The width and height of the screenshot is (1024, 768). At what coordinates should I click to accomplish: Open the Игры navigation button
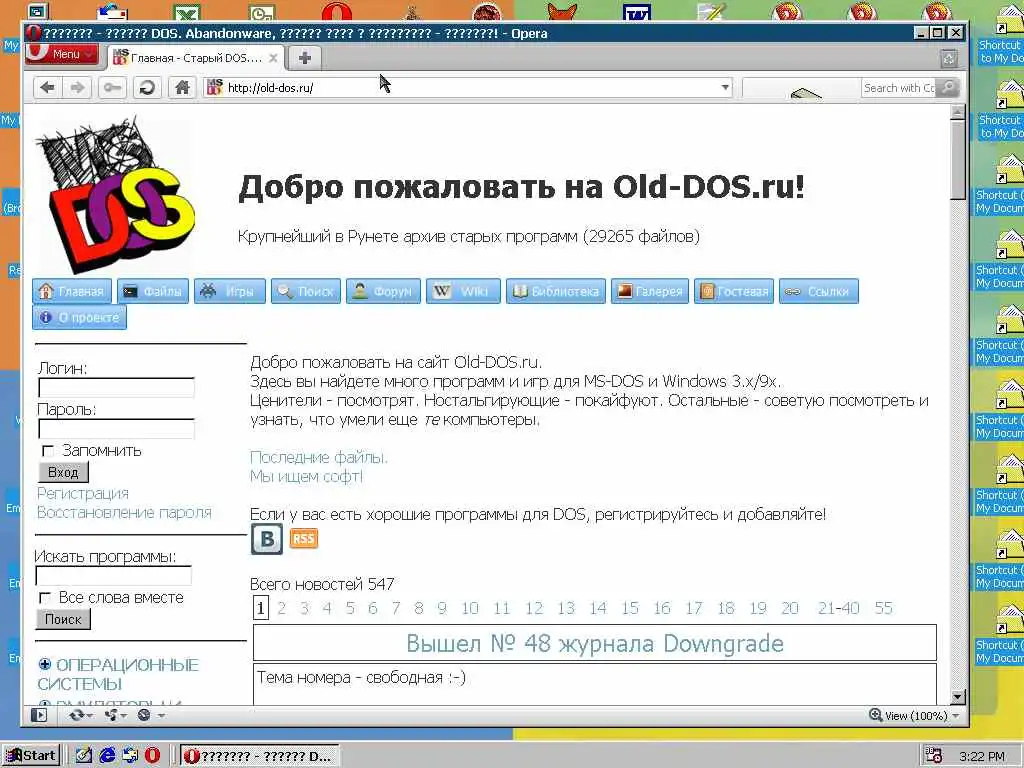tap(230, 291)
